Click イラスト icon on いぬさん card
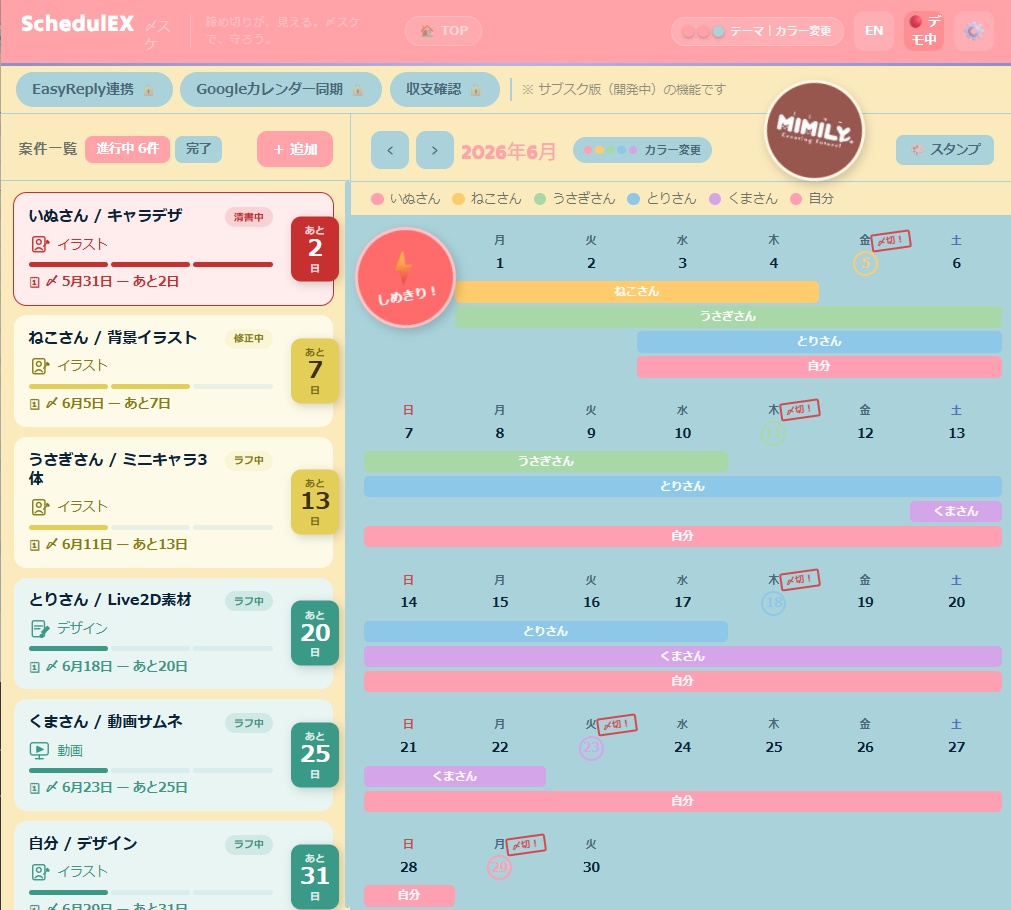This screenshot has width=1011, height=910. (x=40, y=244)
